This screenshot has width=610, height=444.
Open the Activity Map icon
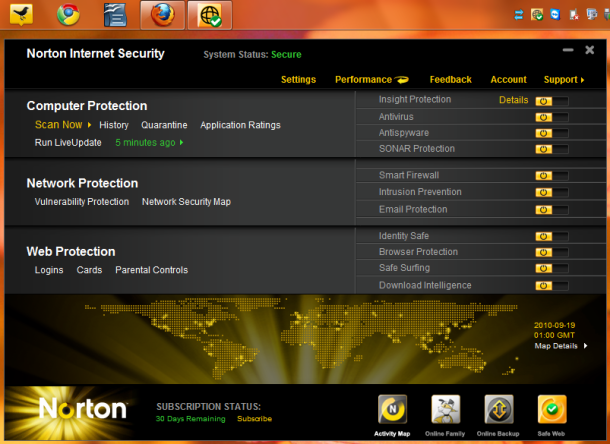(392, 409)
